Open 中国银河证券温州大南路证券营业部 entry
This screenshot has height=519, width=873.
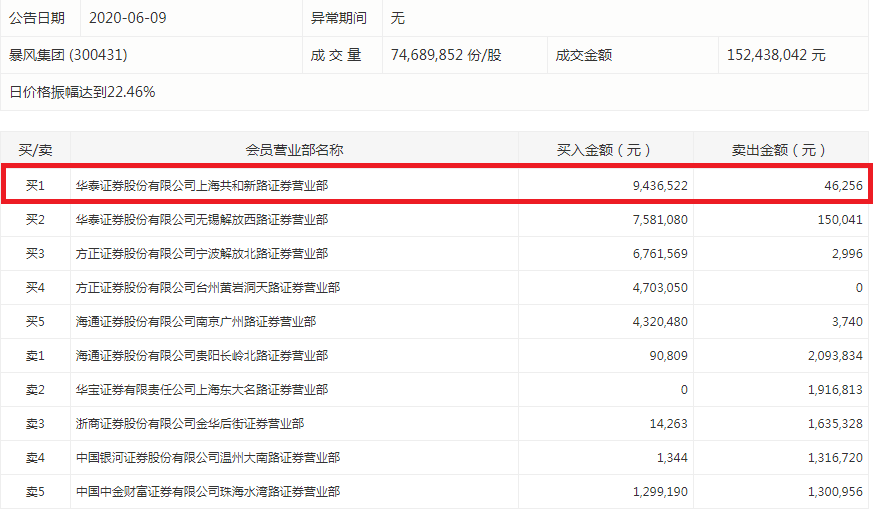[208, 458]
